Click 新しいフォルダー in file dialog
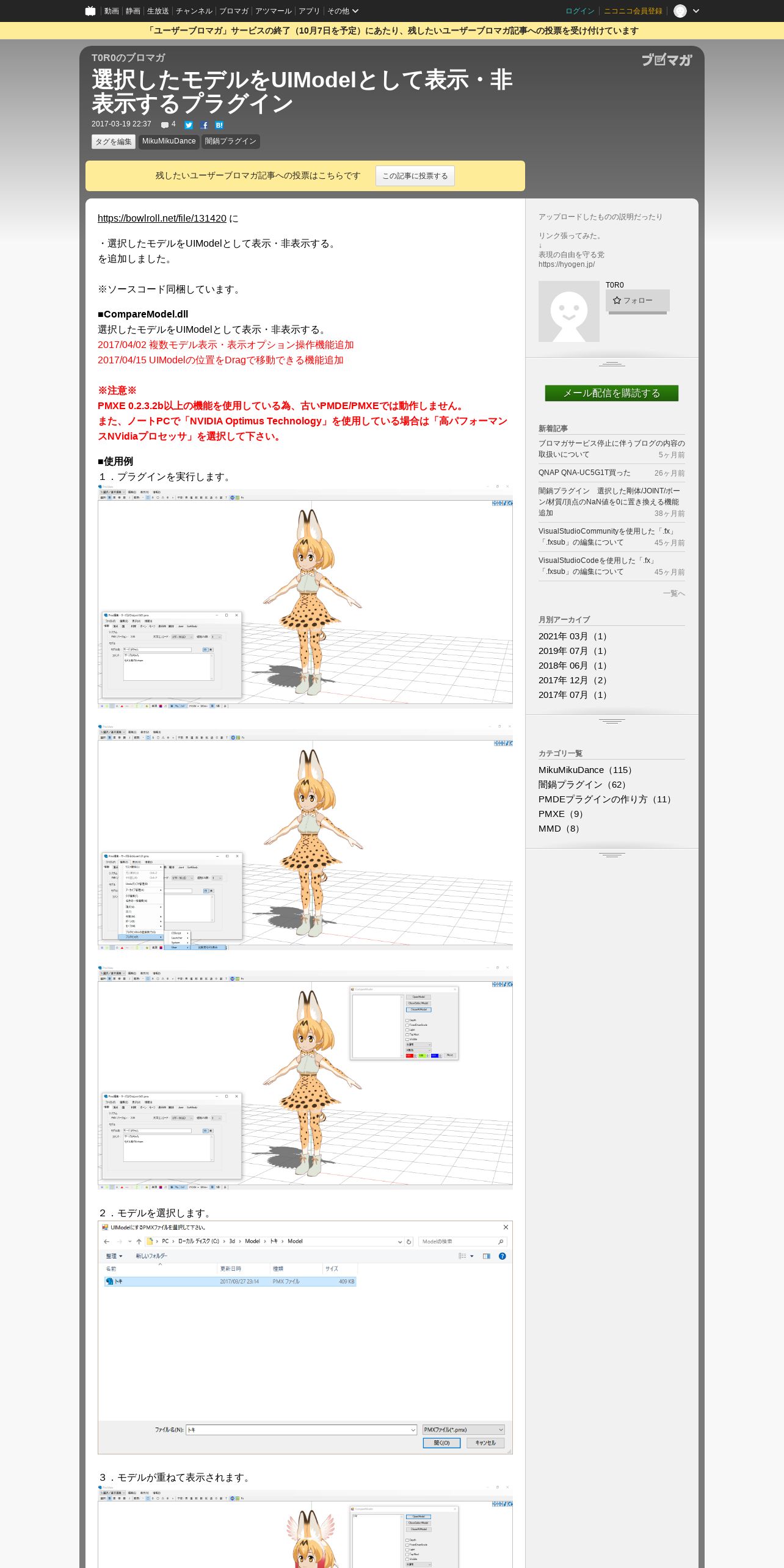The height and width of the screenshot is (1568, 784). pos(151,1256)
